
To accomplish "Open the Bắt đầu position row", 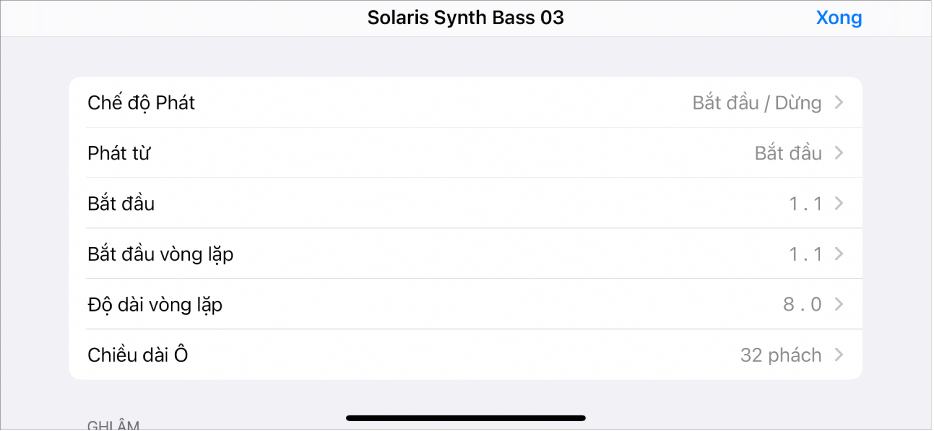I will (x=121, y=204).
